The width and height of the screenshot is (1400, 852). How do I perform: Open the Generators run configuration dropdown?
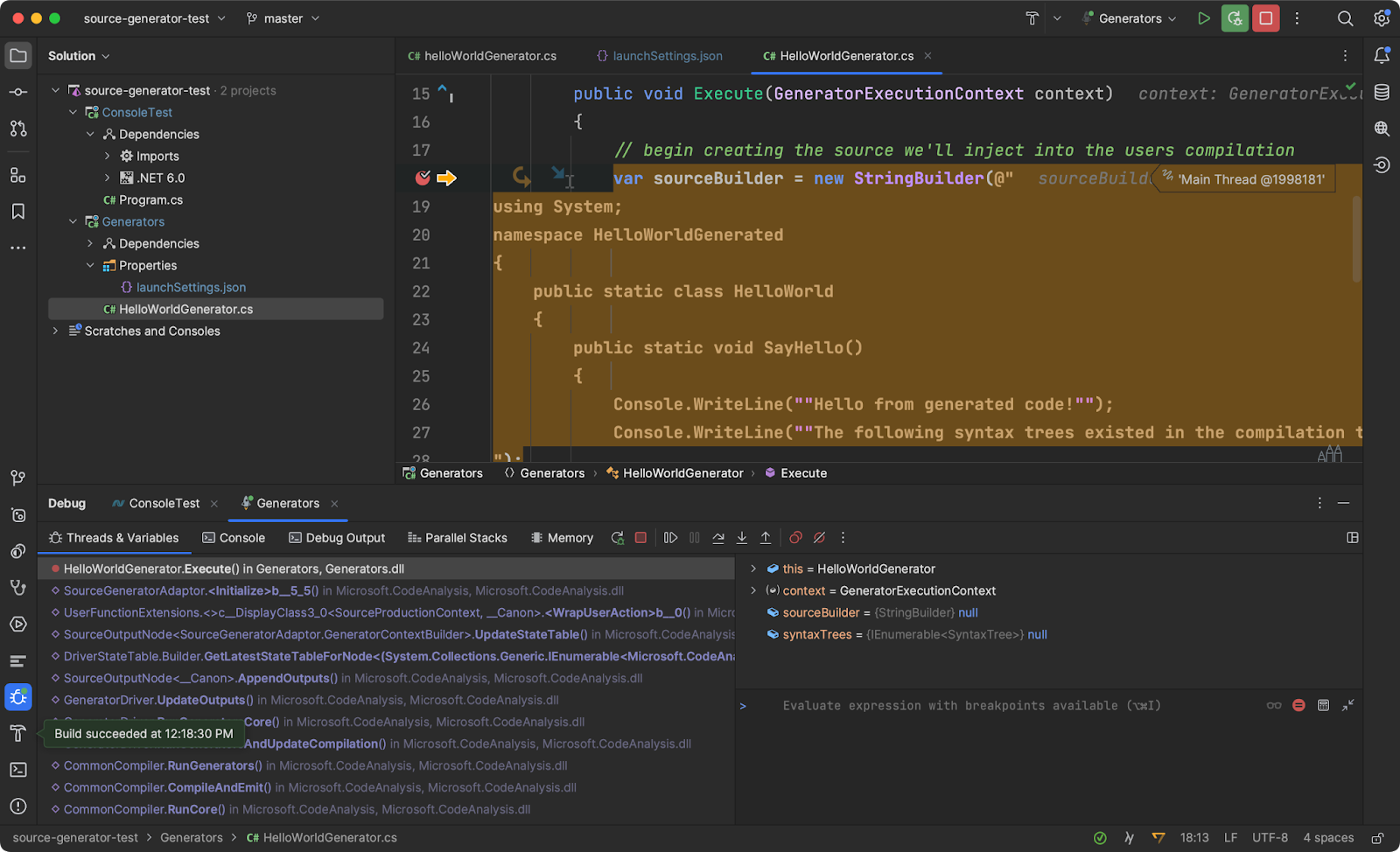pyautogui.click(x=1130, y=18)
